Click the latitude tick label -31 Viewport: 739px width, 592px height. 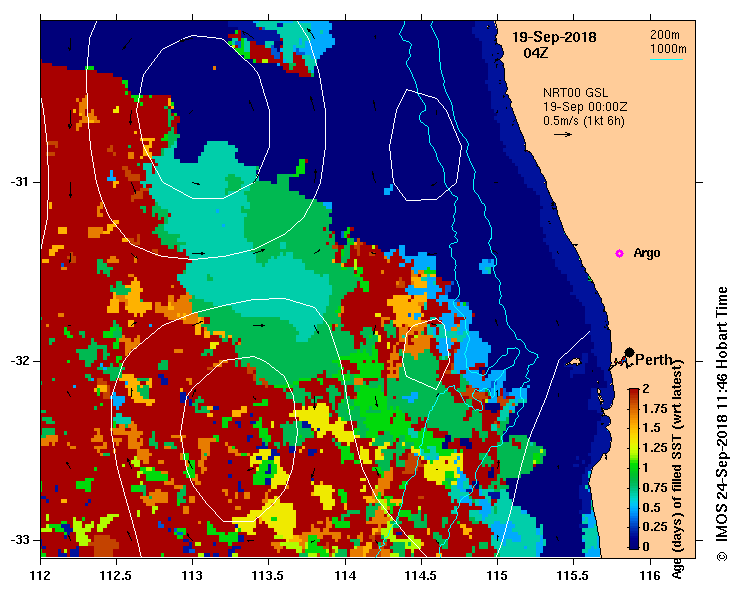point(19,182)
